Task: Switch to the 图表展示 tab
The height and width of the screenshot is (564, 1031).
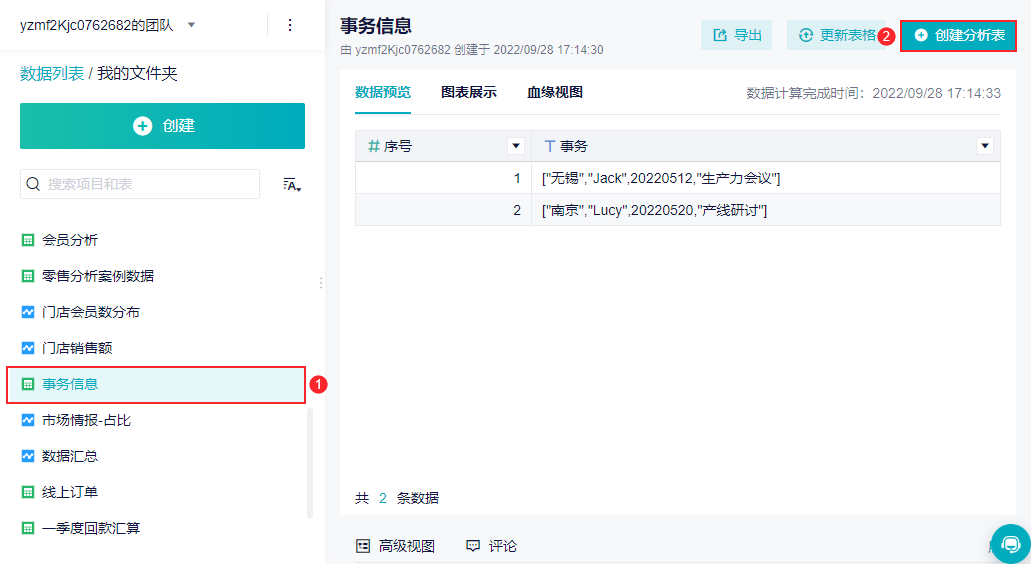Action: [x=469, y=93]
